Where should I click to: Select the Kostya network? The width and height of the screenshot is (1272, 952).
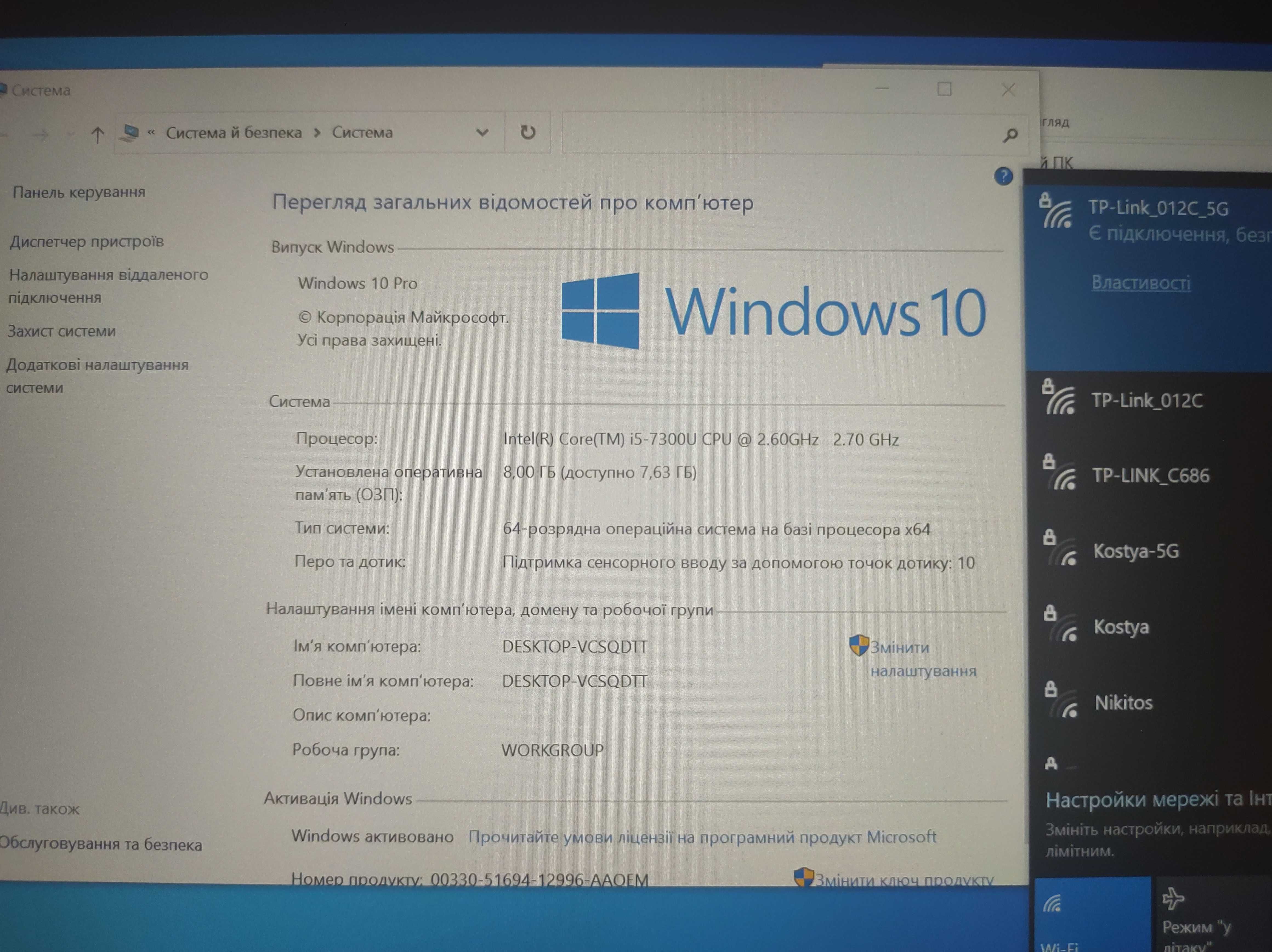1151,627
